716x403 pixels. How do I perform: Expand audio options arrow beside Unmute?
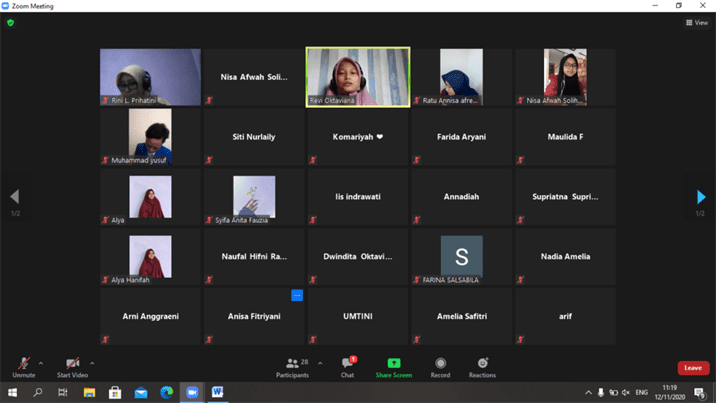41,363
